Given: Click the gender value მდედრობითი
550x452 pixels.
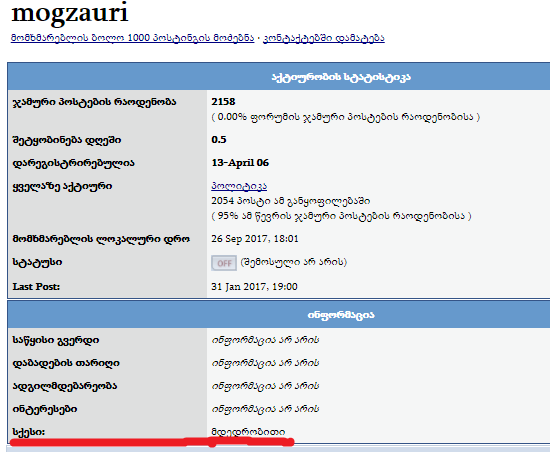Looking at the screenshot, I should (248, 432).
